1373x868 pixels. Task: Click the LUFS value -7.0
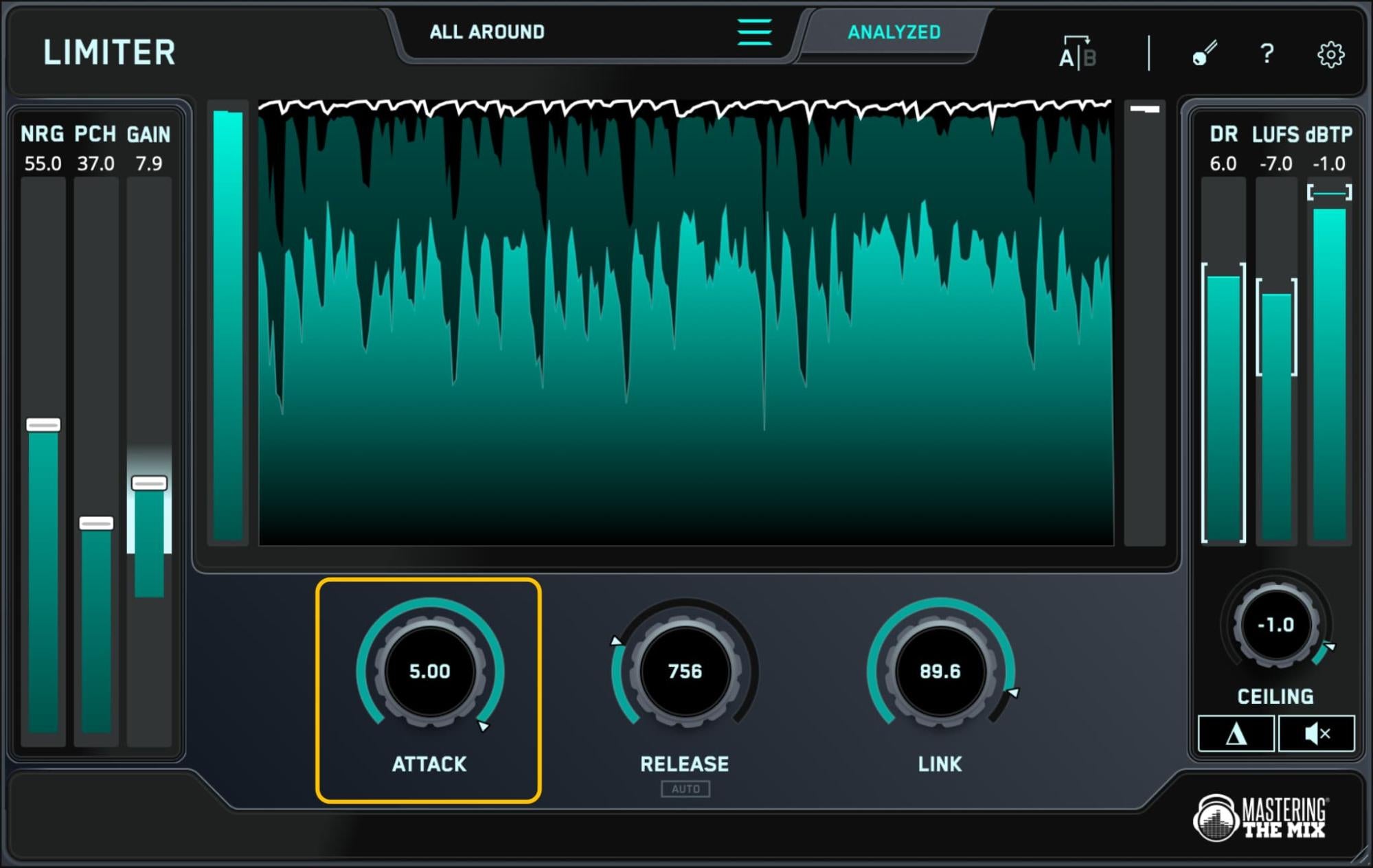(1275, 163)
